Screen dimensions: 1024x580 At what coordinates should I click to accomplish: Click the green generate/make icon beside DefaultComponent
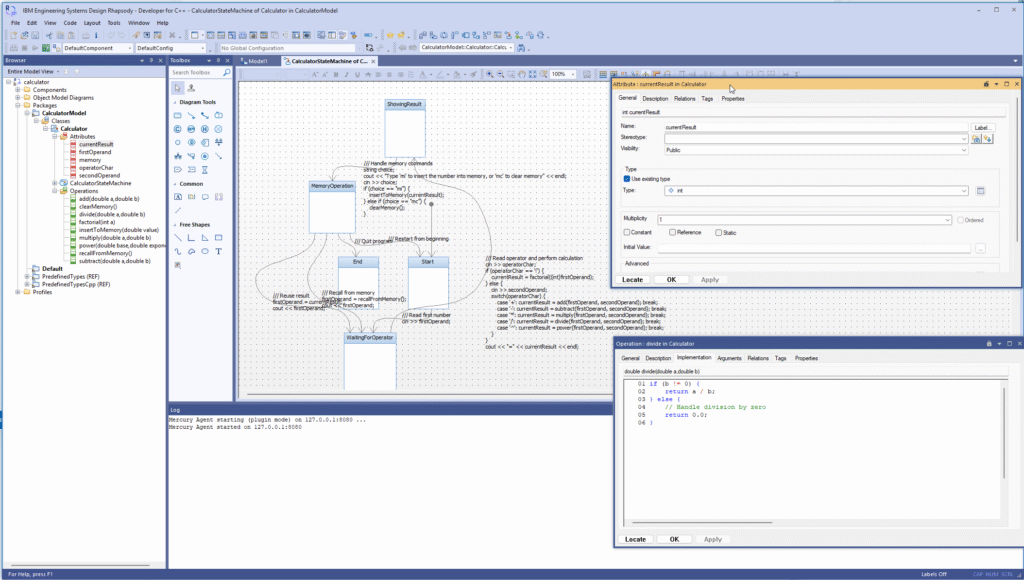point(46,48)
